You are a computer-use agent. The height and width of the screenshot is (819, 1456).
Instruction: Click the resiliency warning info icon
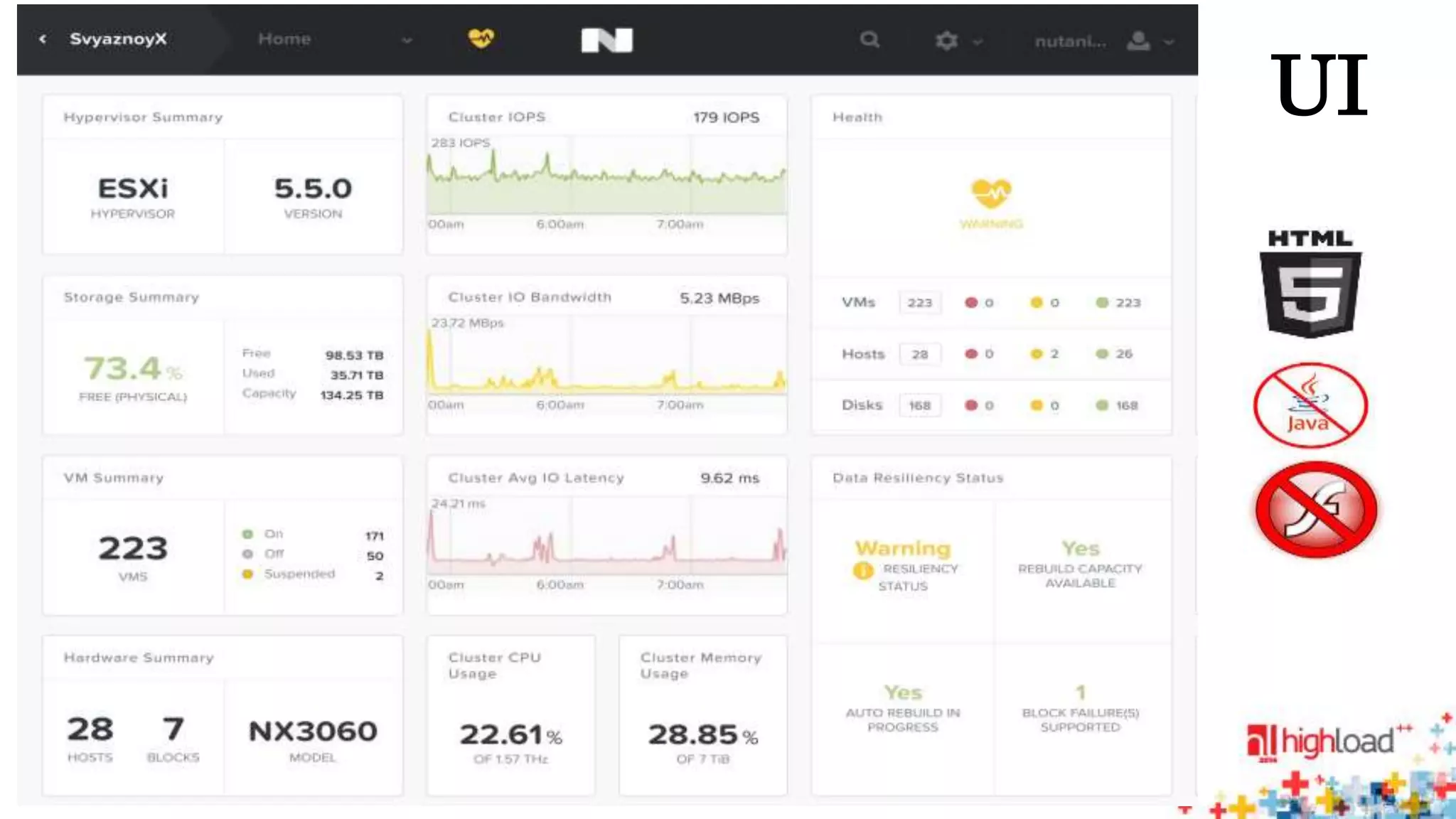click(x=862, y=570)
